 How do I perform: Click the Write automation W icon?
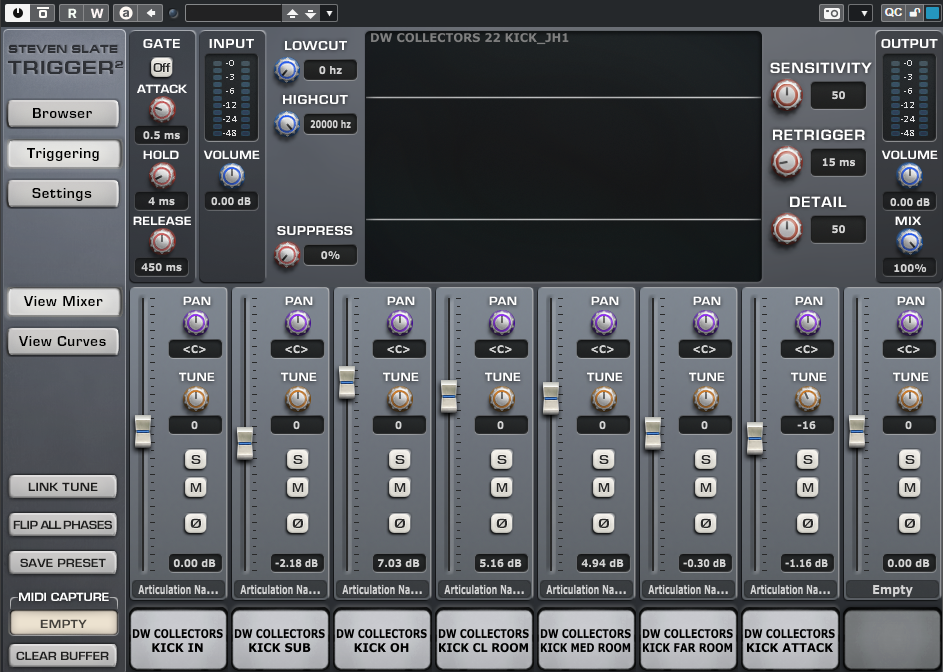pos(96,13)
